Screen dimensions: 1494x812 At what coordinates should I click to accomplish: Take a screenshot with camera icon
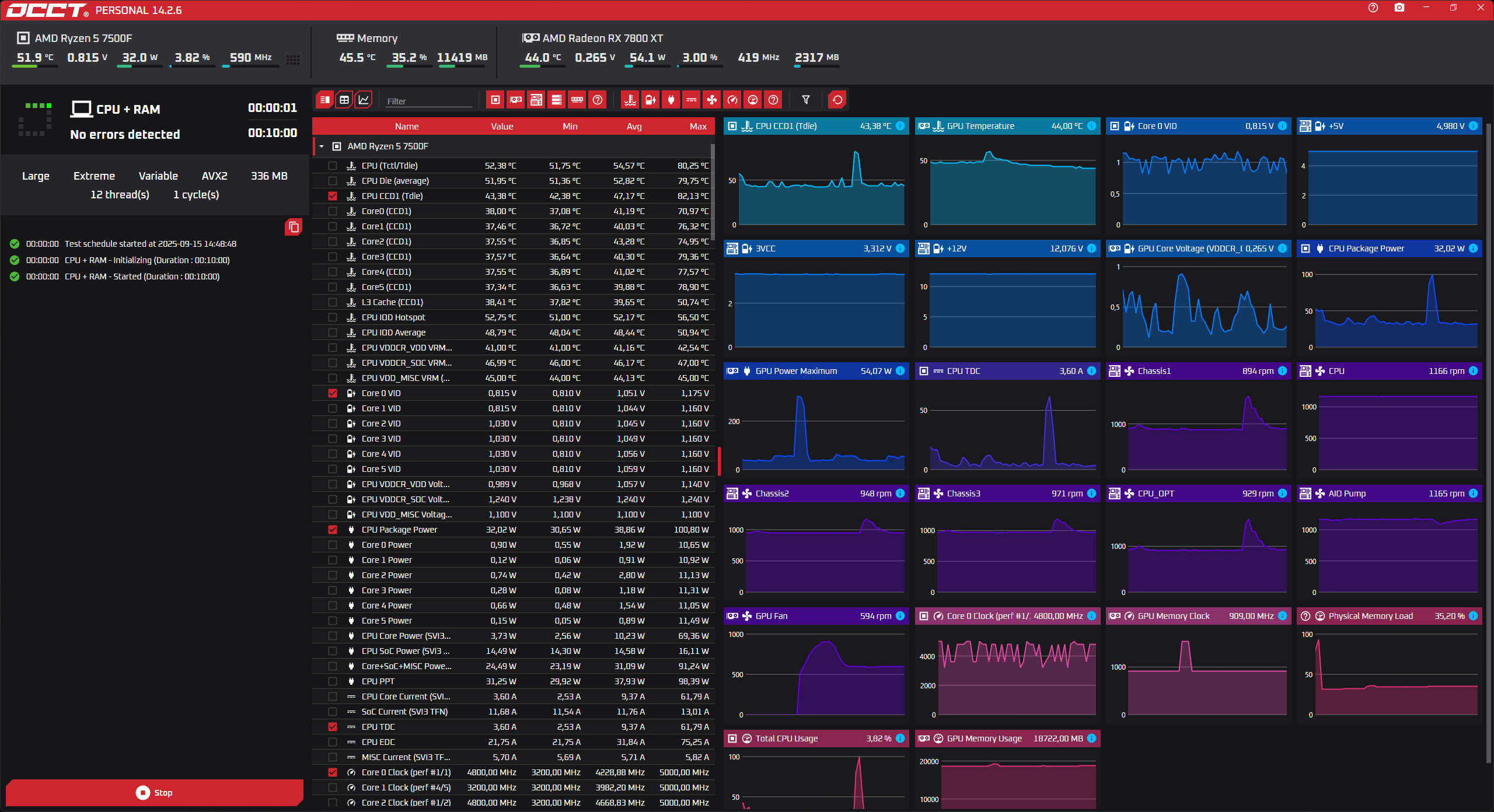1399,8
